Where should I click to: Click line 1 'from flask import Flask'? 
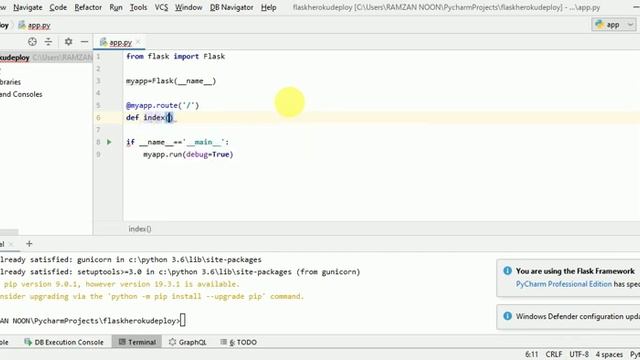click(x=176, y=56)
